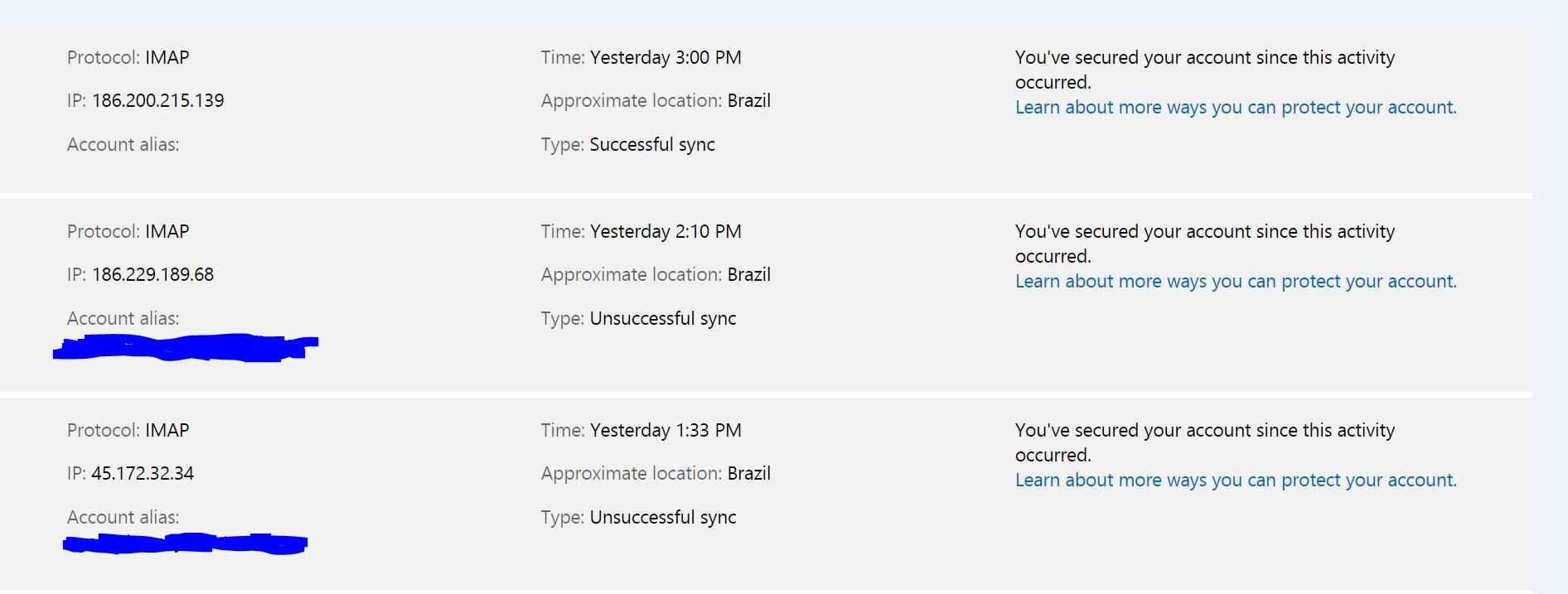This screenshot has width=1568, height=594.
Task: Click secured account message in 2:10 PM entry
Action: pyautogui.click(x=1205, y=244)
